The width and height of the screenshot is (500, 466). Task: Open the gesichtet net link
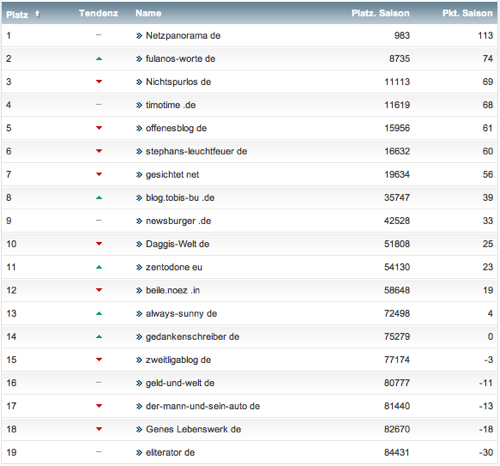click(172, 174)
